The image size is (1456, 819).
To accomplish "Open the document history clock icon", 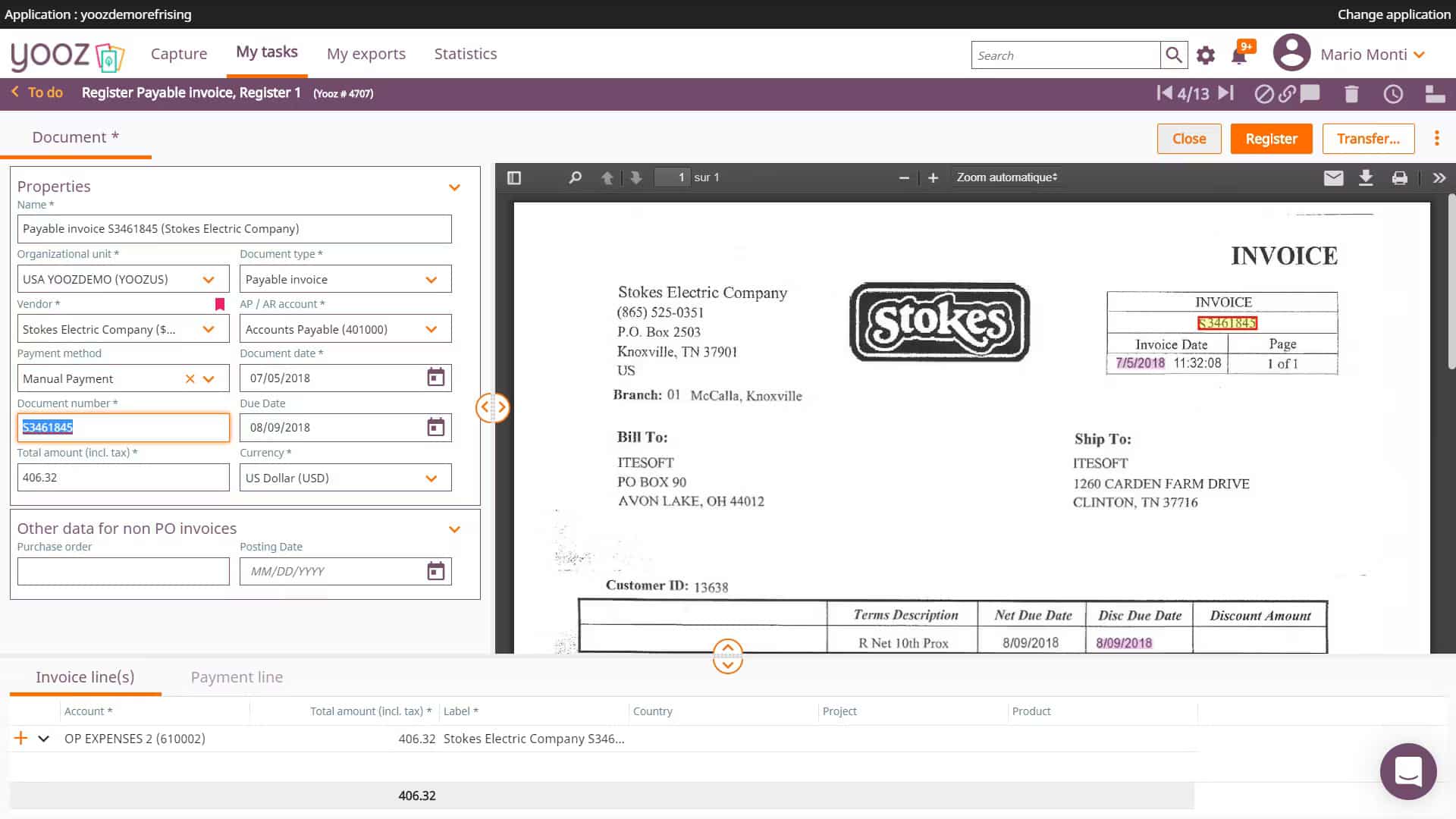I will tap(1393, 93).
